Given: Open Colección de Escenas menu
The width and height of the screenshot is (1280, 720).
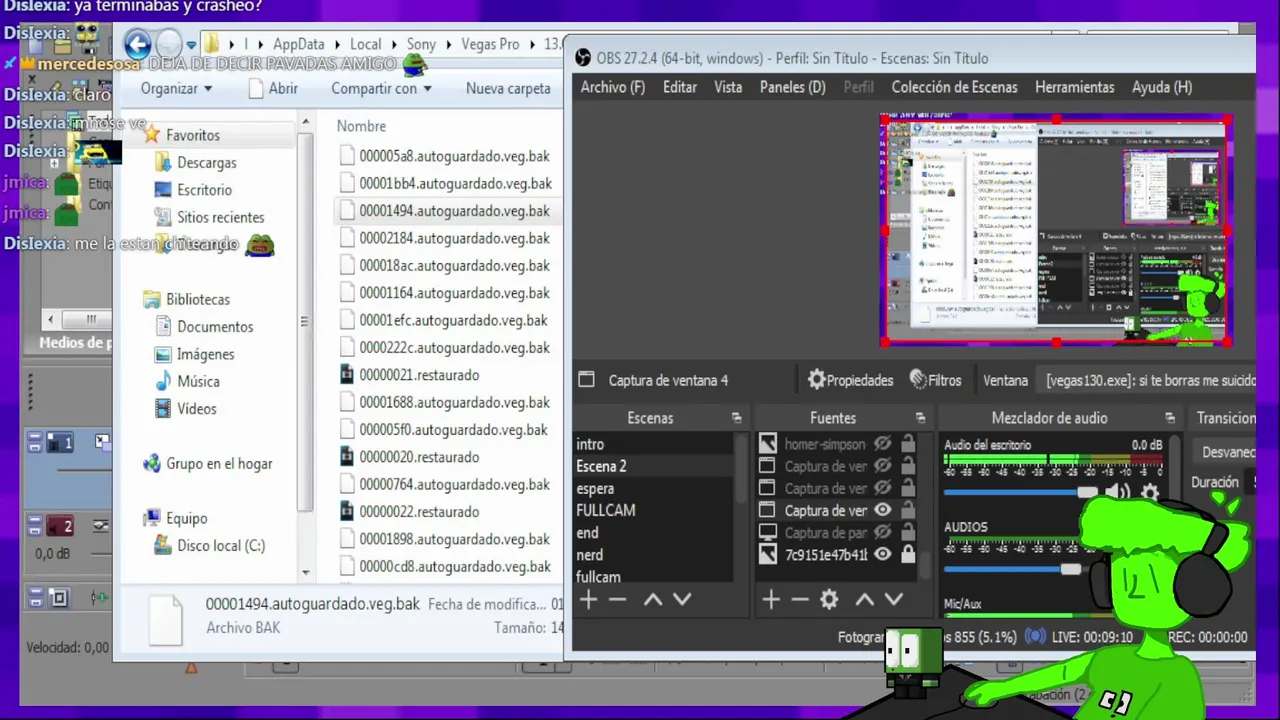Looking at the screenshot, I should pyautogui.click(x=955, y=87).
